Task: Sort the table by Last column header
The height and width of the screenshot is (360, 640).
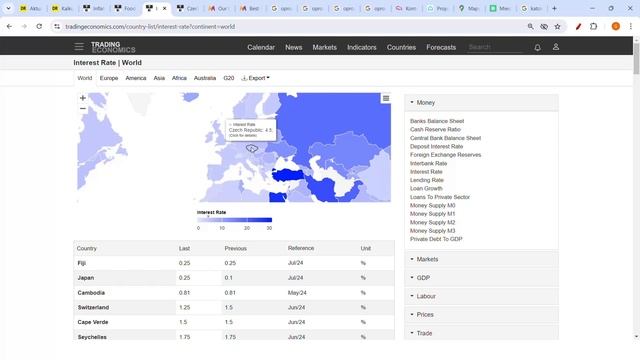Action: 184,248
